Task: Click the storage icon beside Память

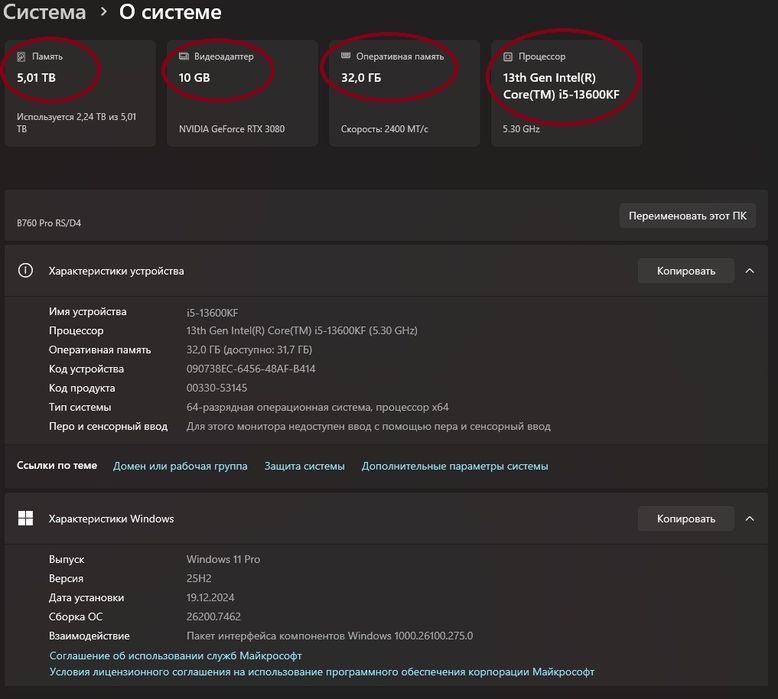Action: pyautogui.click(x=21, y=57)
